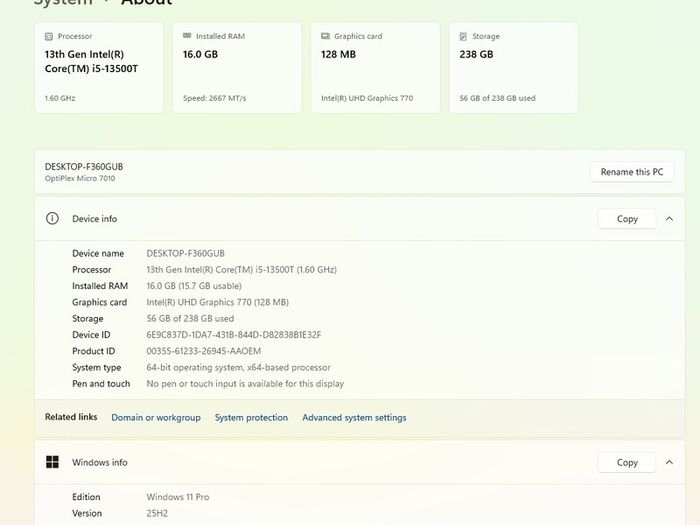Select the 56 GB of 238 GB used row value

pos(190,318)
